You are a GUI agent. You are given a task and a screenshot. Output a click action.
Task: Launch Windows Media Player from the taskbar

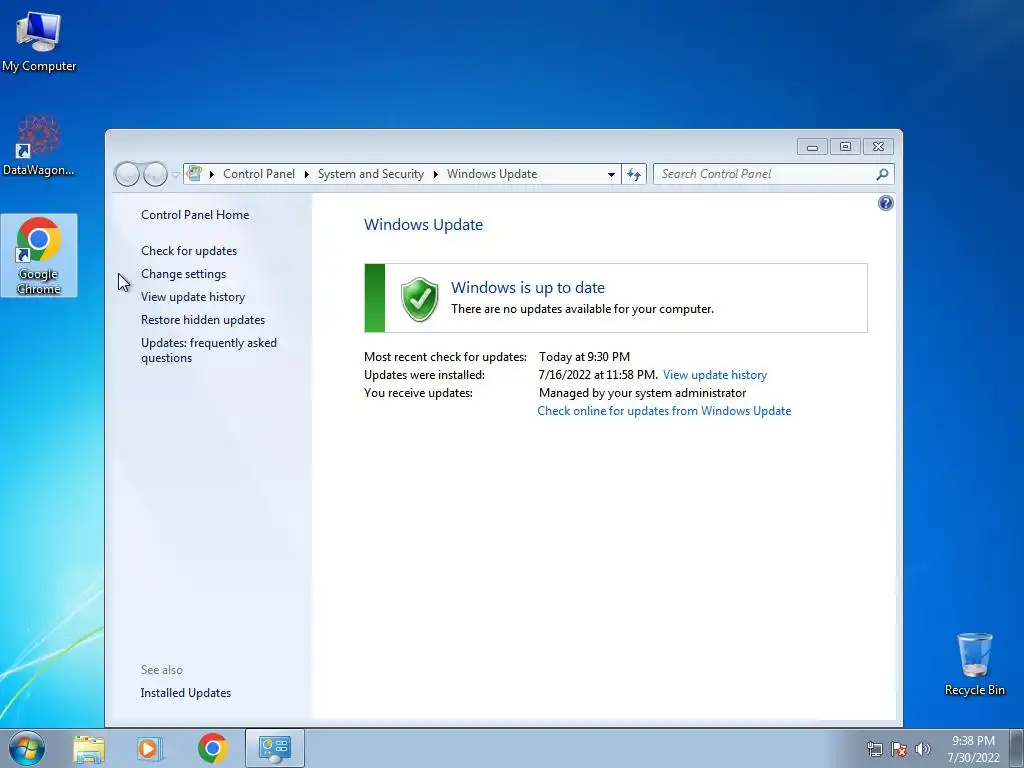(x=150, y=748)
